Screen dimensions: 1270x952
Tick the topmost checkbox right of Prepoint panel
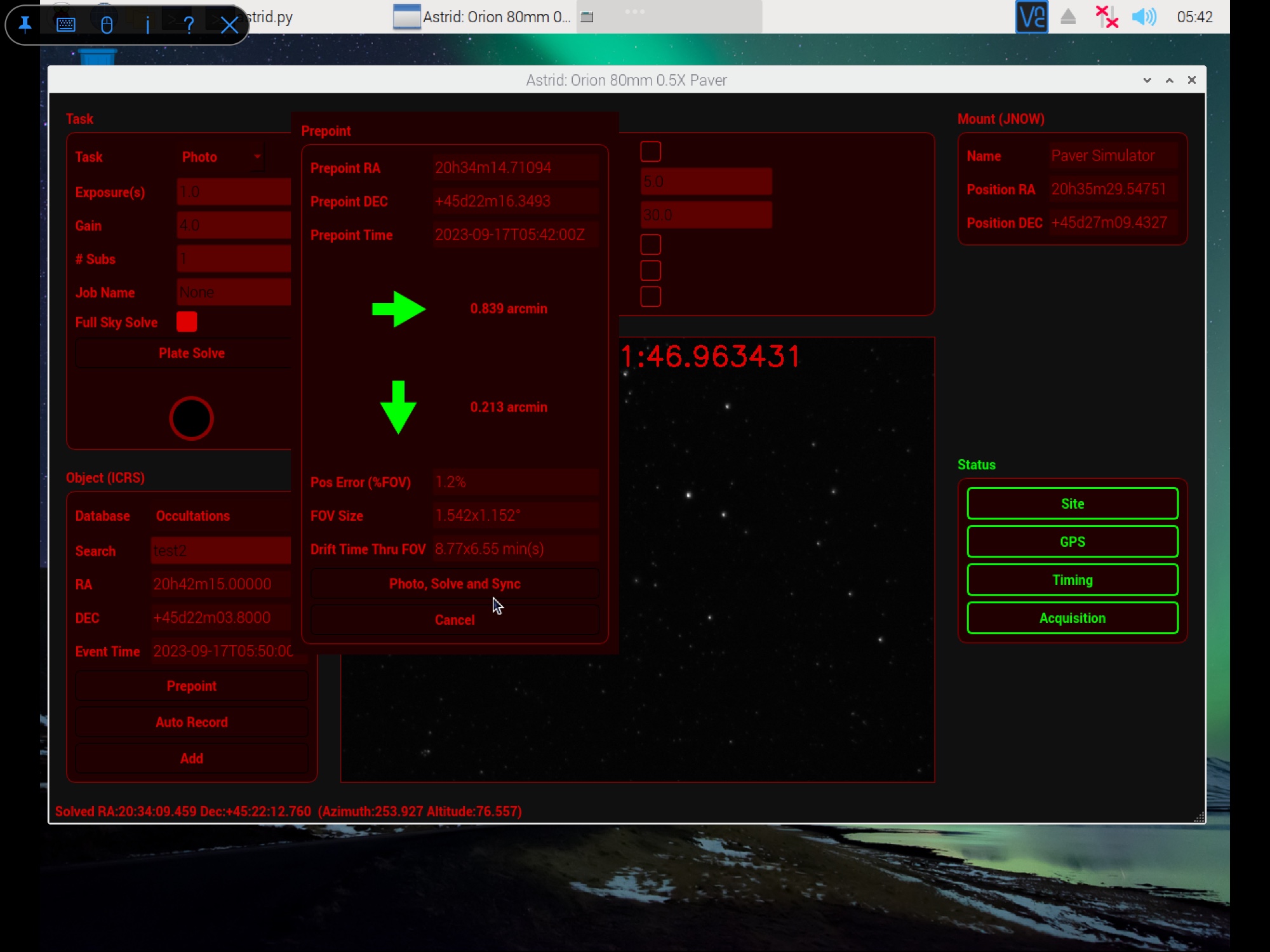pyautogui.click(x=650, y=152)
